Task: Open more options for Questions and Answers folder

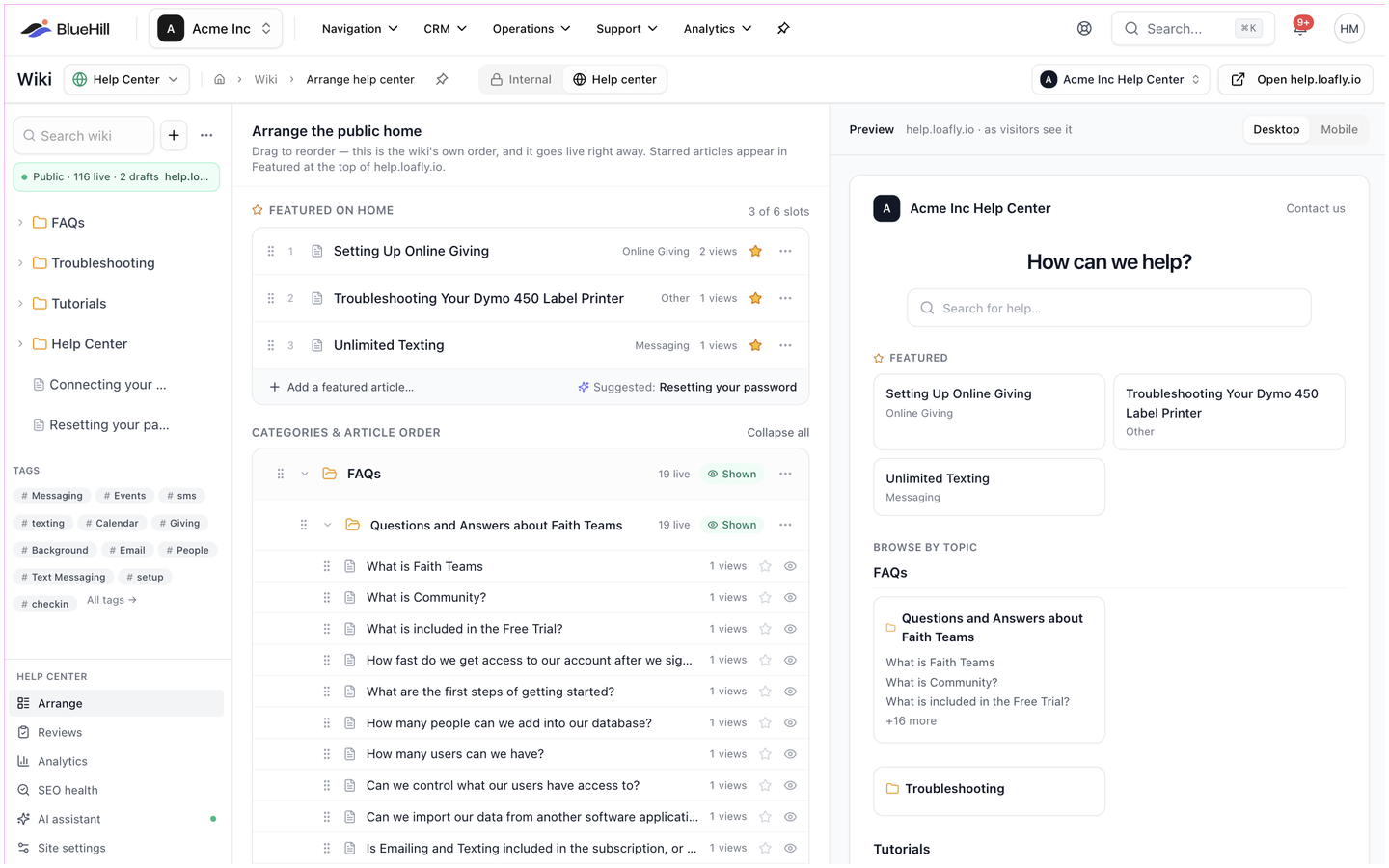Action: click(786, 525)
